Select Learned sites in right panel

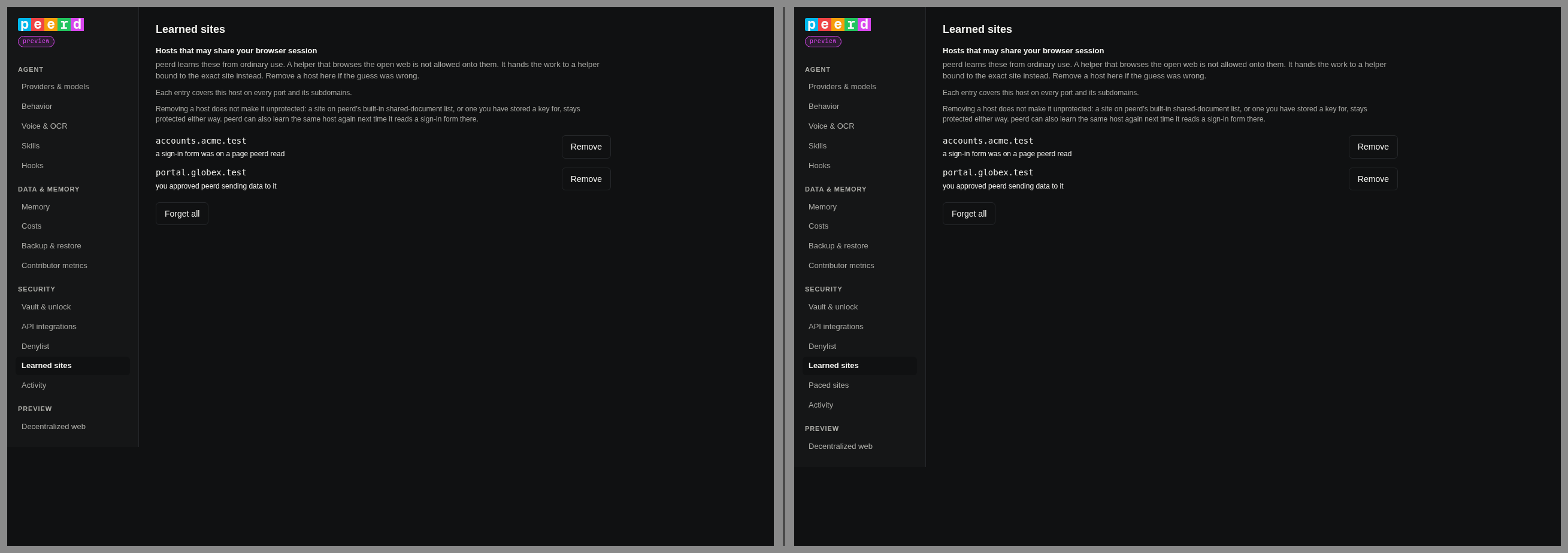point(859,366)
